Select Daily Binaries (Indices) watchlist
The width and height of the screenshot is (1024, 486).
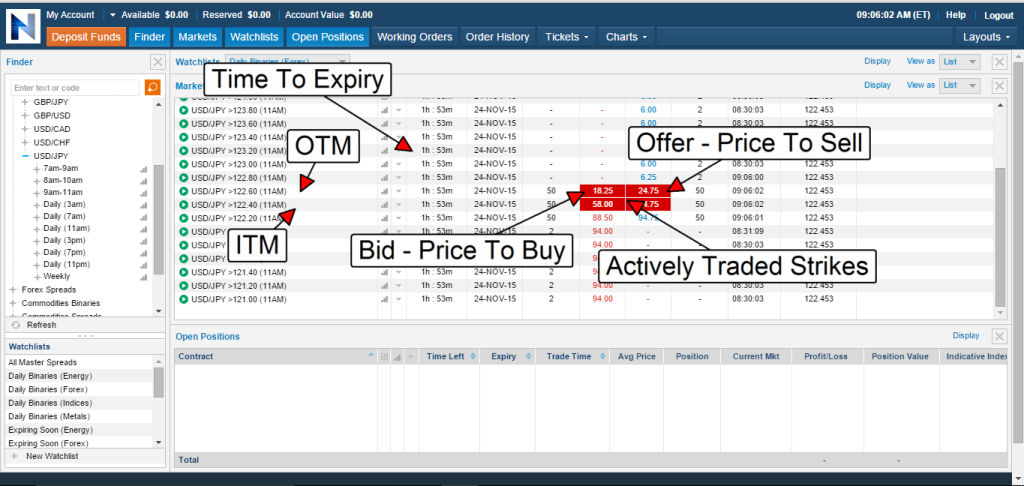coord(50,403)
